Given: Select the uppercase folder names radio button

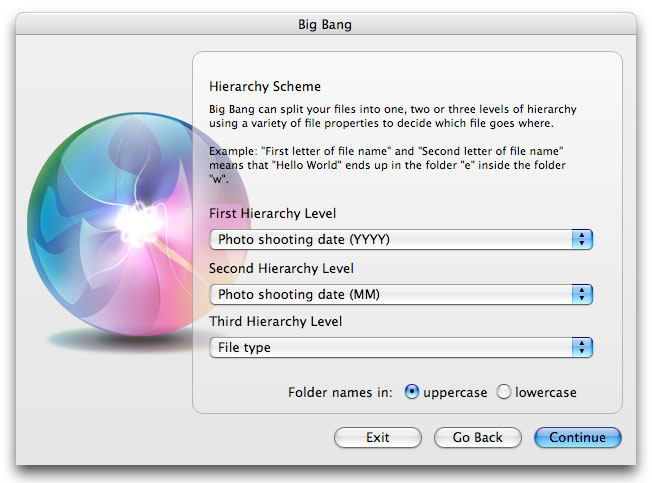Looking at the screenshot, I should point(412,392).
